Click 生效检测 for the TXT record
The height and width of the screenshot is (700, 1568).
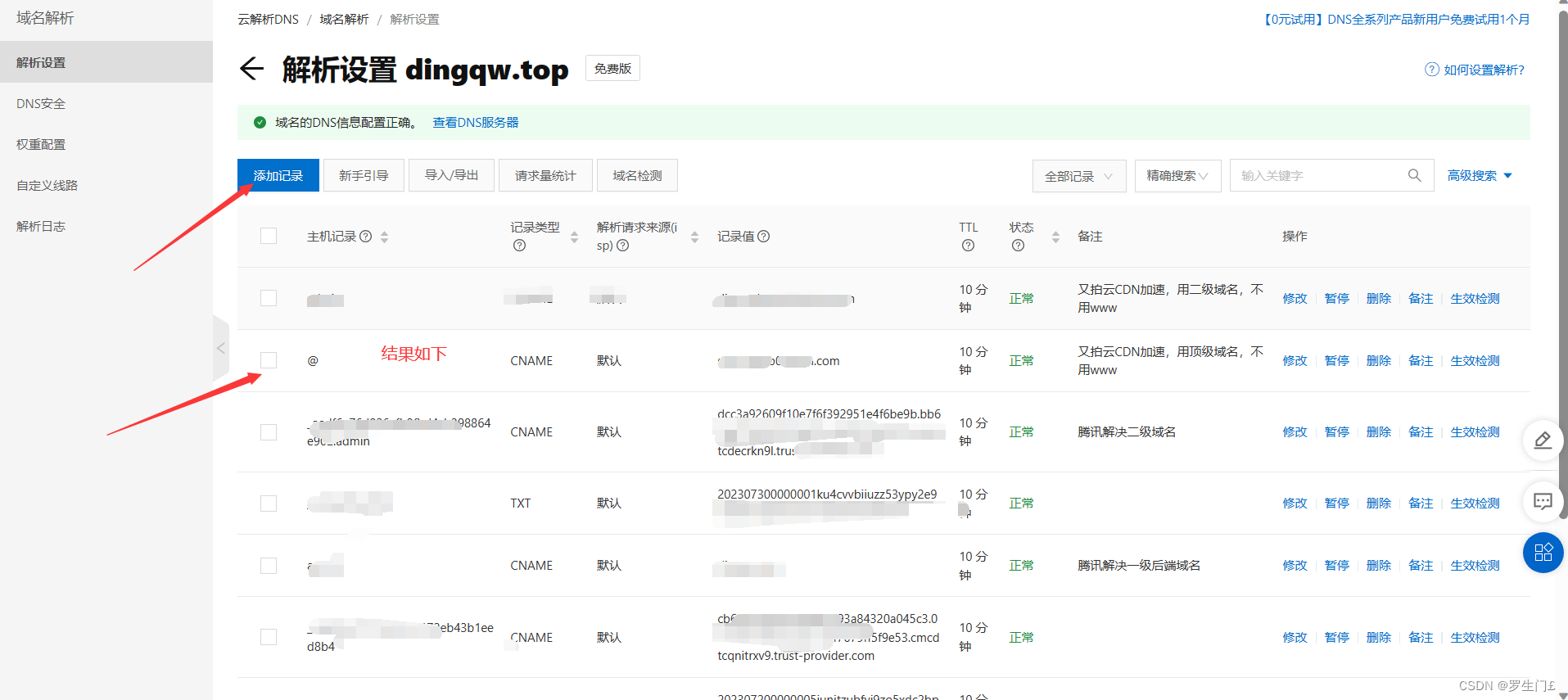1475,503
